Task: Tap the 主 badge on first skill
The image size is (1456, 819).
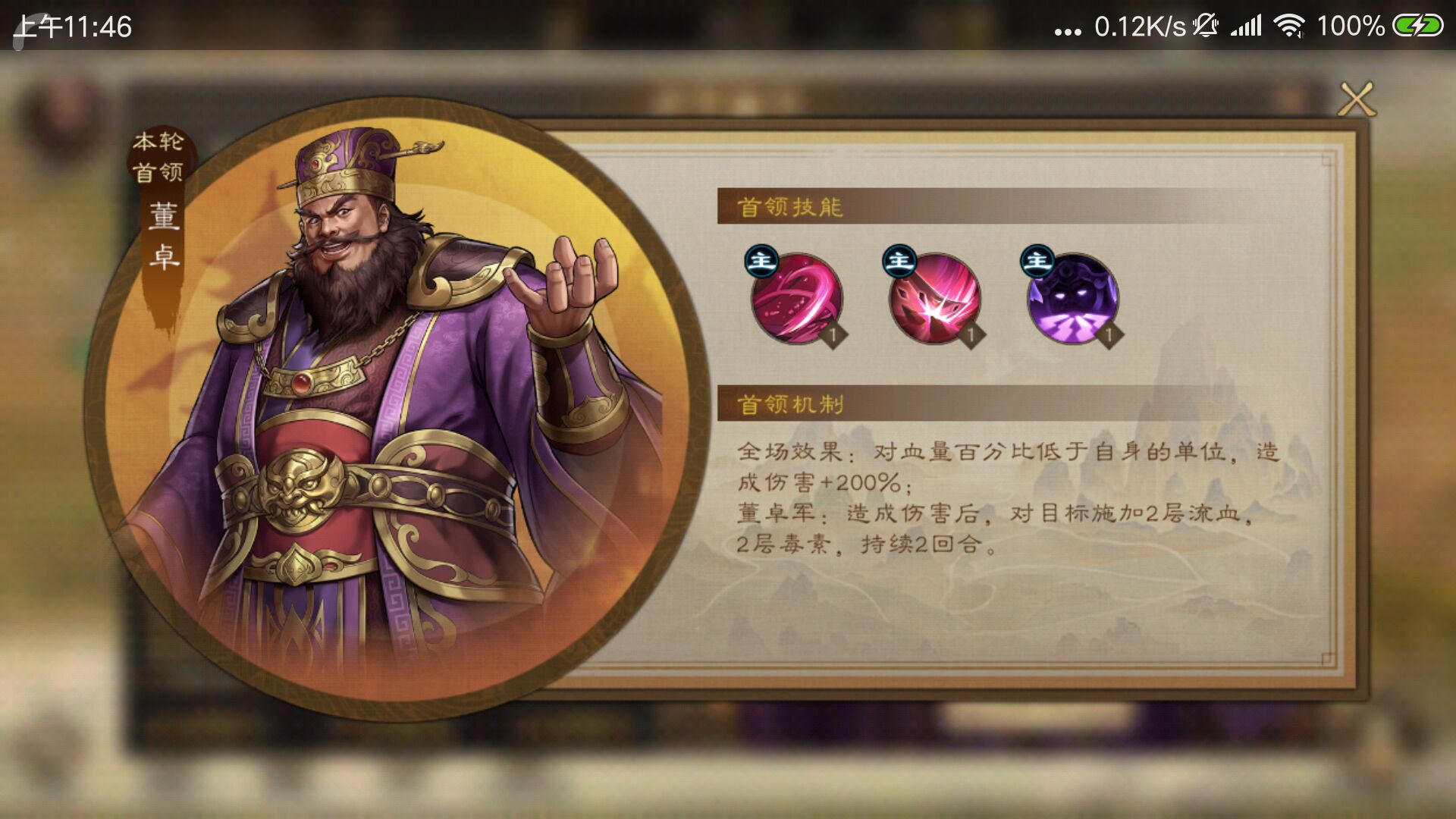Action: coord(761,262)
